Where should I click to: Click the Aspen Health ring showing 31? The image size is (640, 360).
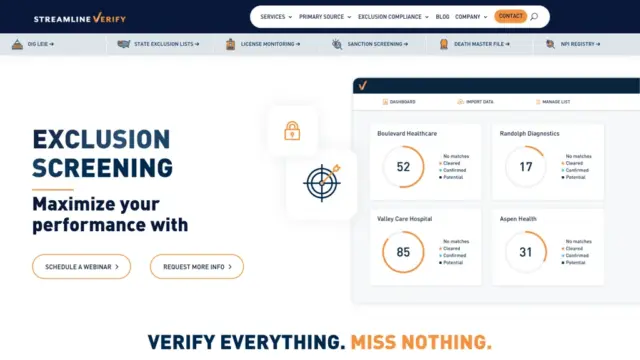point(526,252)
